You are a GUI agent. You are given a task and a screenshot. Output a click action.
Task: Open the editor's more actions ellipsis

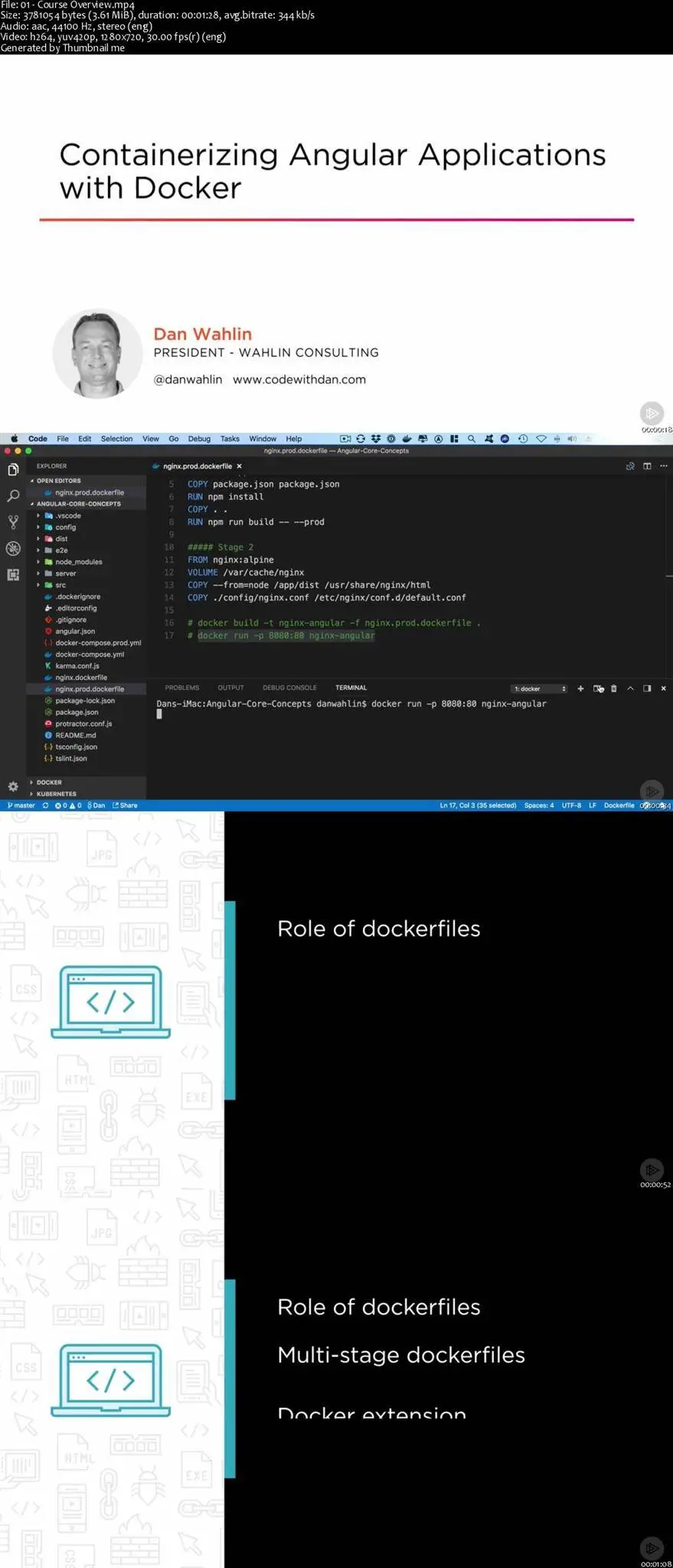point(664,466)
